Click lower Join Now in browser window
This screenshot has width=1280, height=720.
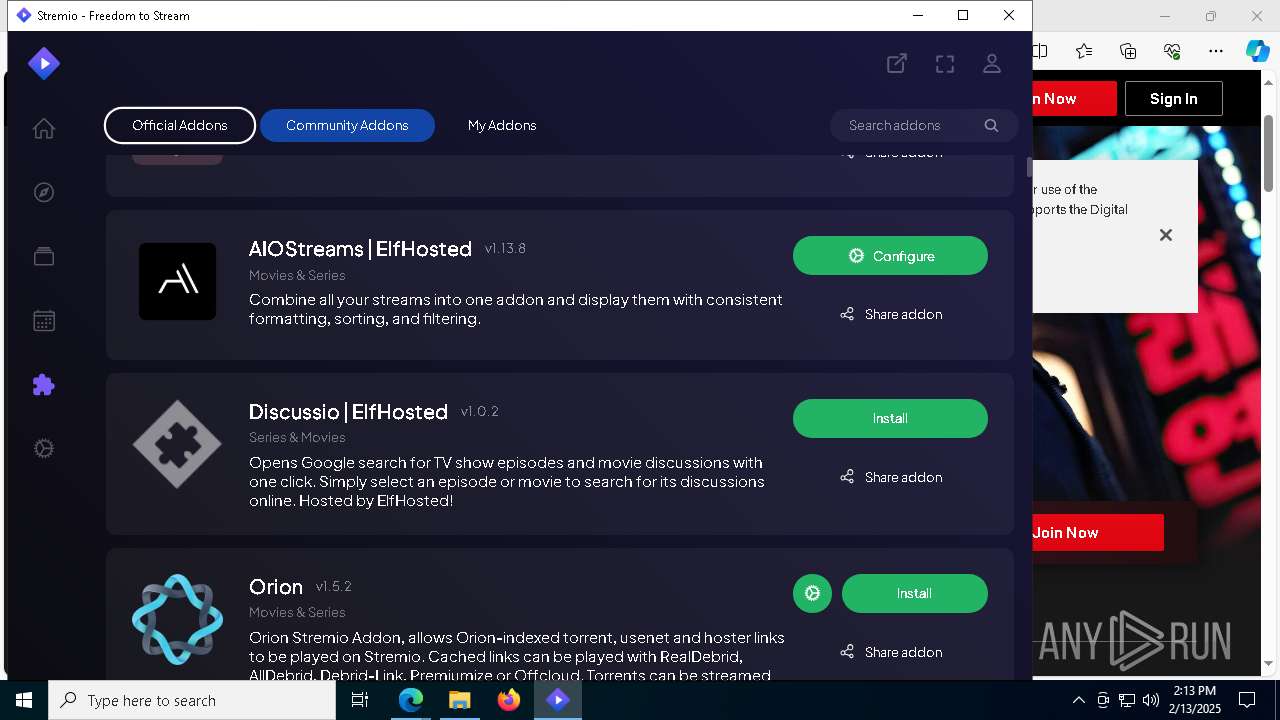coord(1098,532)
